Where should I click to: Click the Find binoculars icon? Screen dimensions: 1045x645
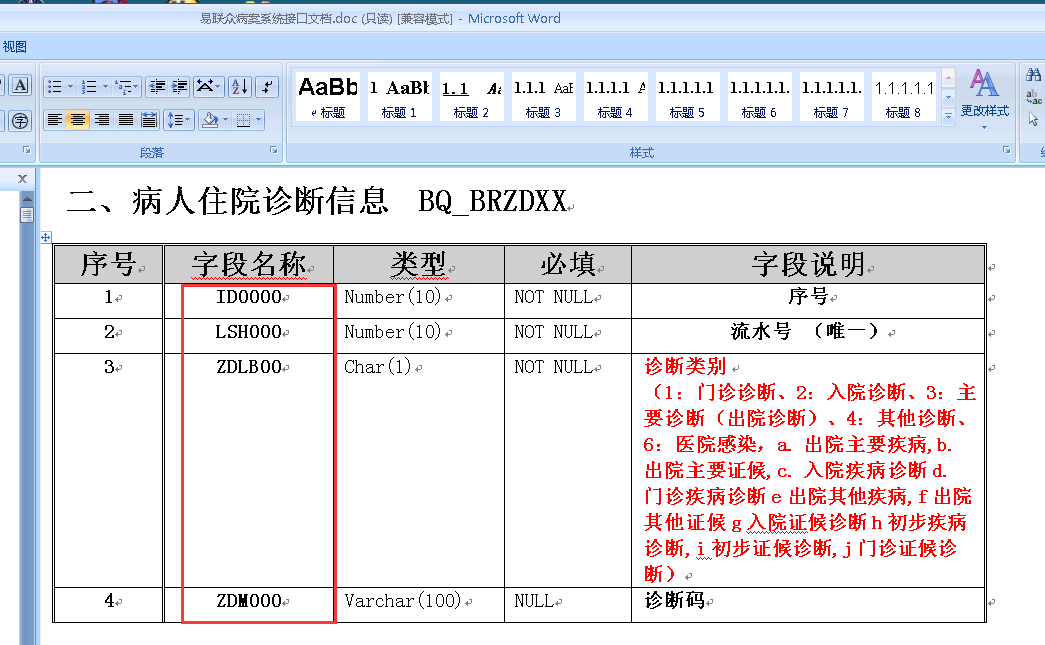(x=1034, y=75)
